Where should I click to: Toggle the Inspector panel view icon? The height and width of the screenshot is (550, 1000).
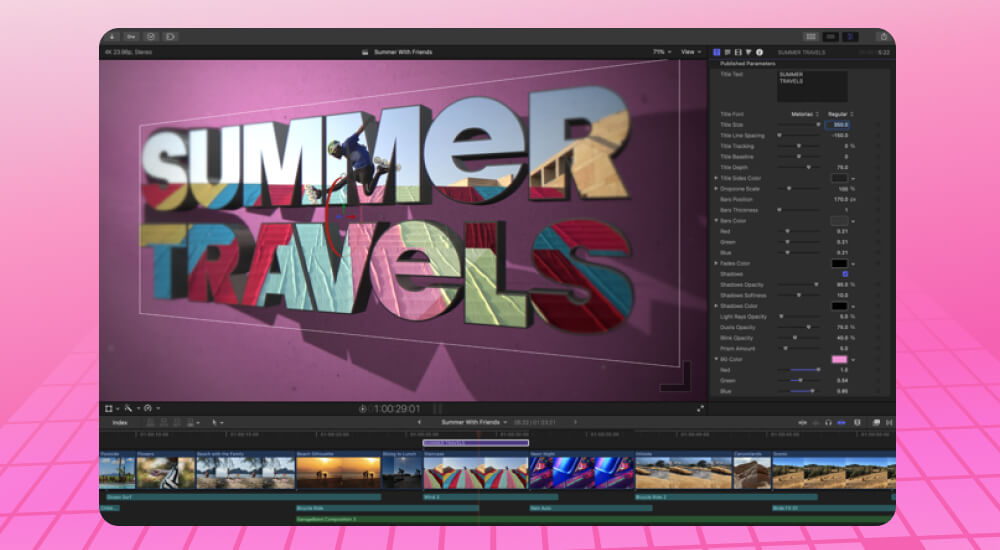pos(849,37)
